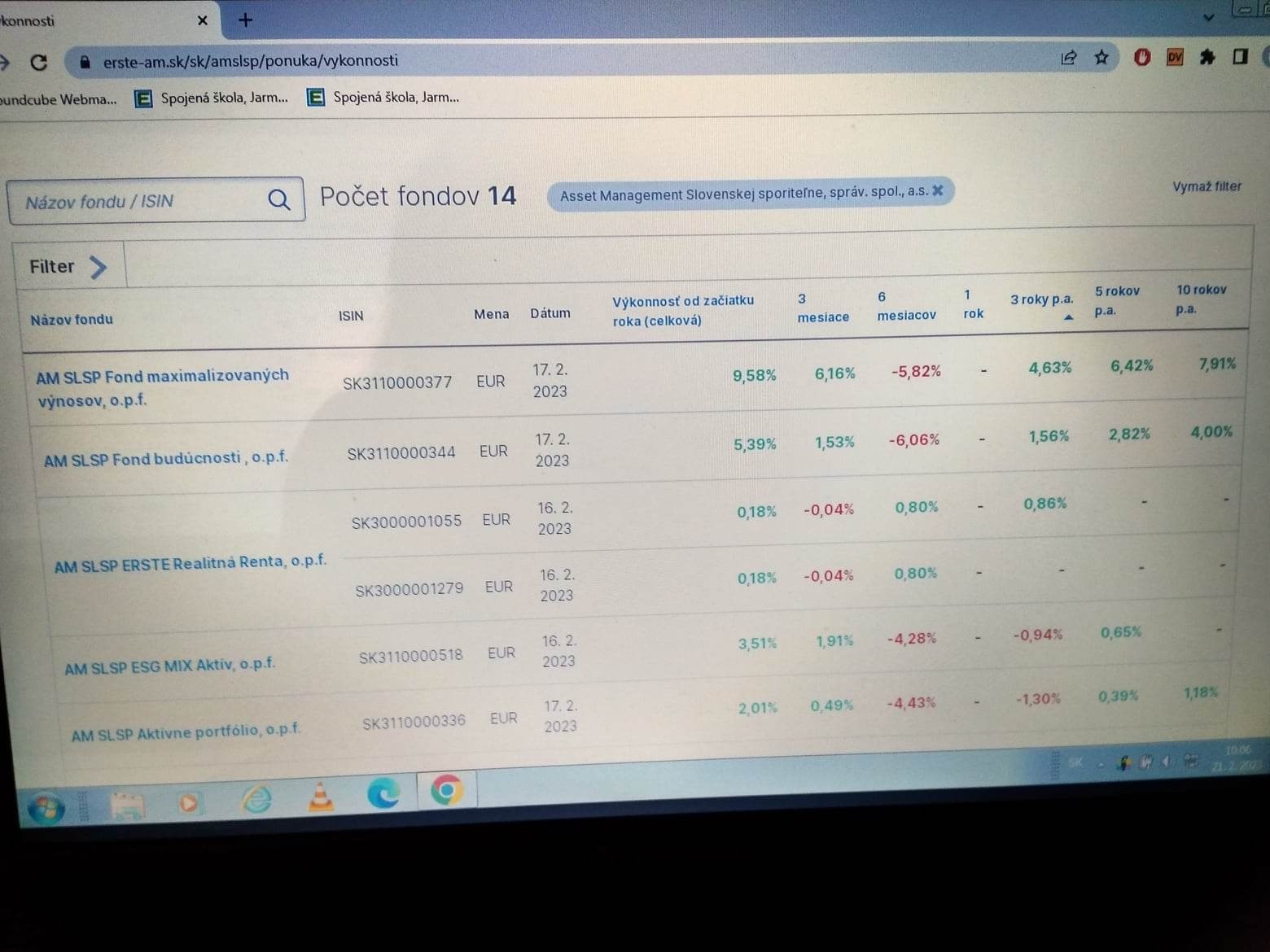Viewport: 1270px width, 952px height.
Task: Clear filters with Vymaž filter
Action: 1206,186
